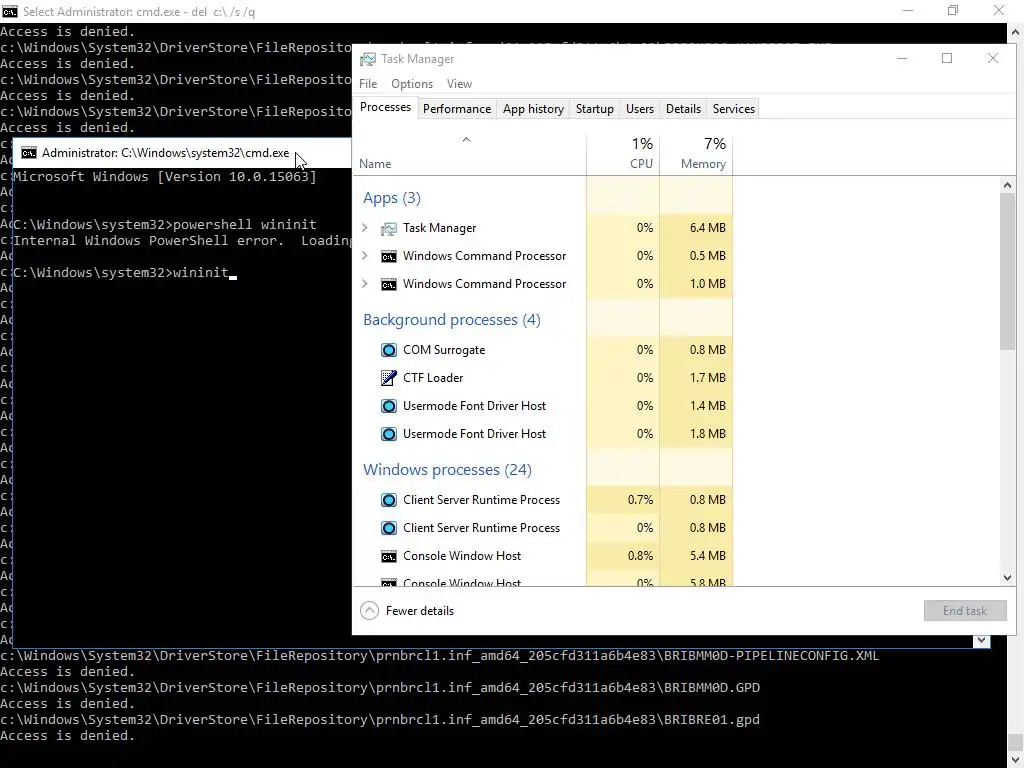
Task: Click the 1.4 MB Usermode Font Driver Host icon
Action: pyautogui.click(x=389, y=406)
